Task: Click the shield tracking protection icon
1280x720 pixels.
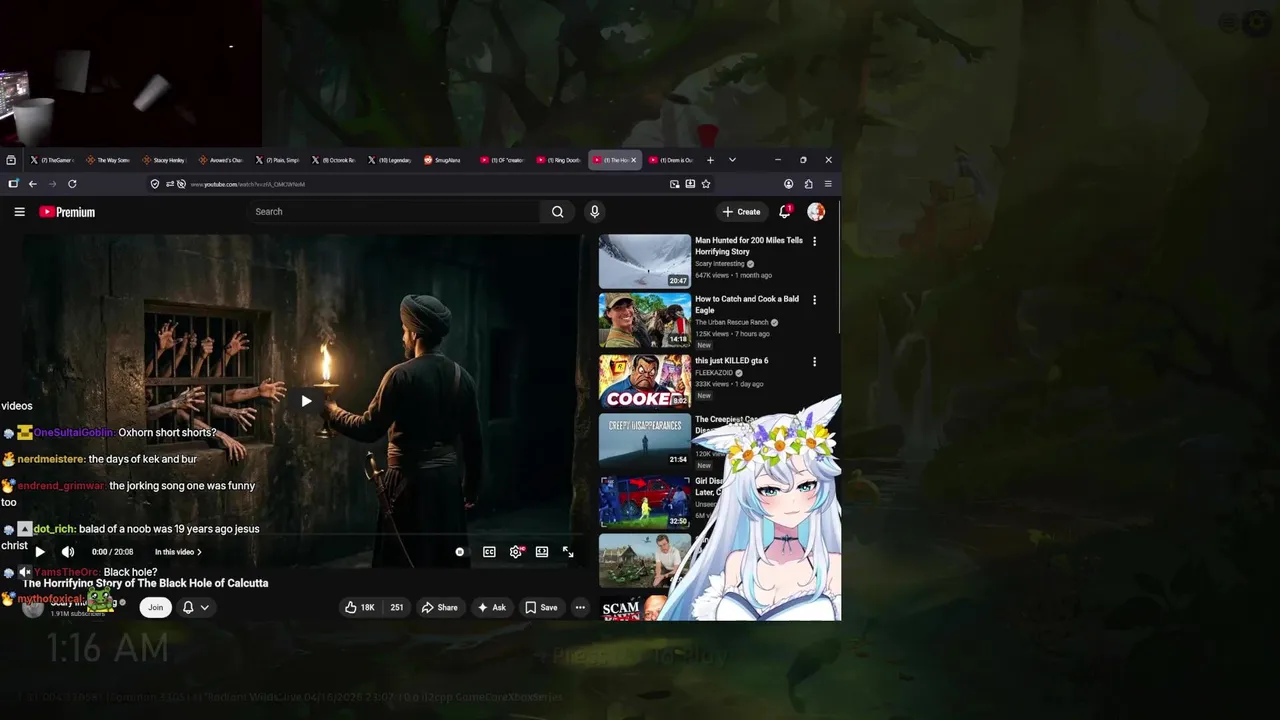Action: click(x=155, y=184)
